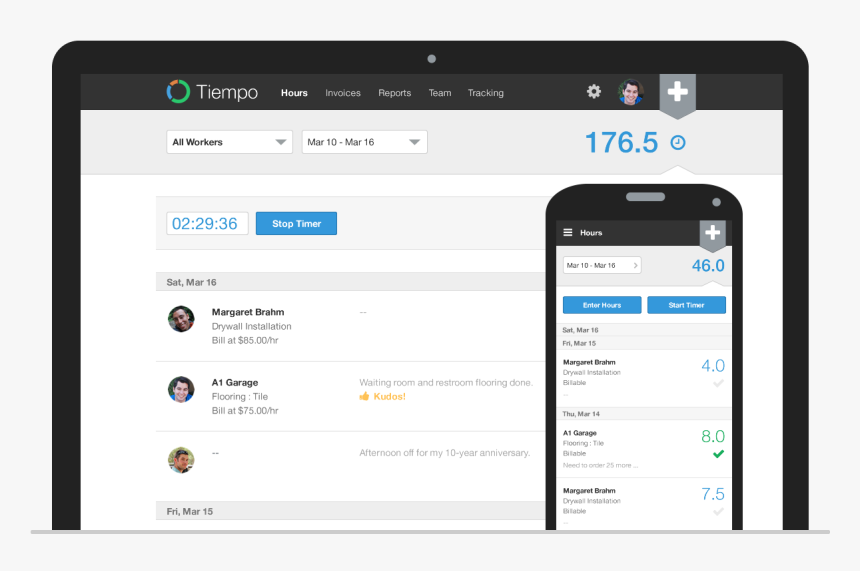Open the Invoices tab
The height and width of the screenshot is (571, 860).
coord(343,93)
